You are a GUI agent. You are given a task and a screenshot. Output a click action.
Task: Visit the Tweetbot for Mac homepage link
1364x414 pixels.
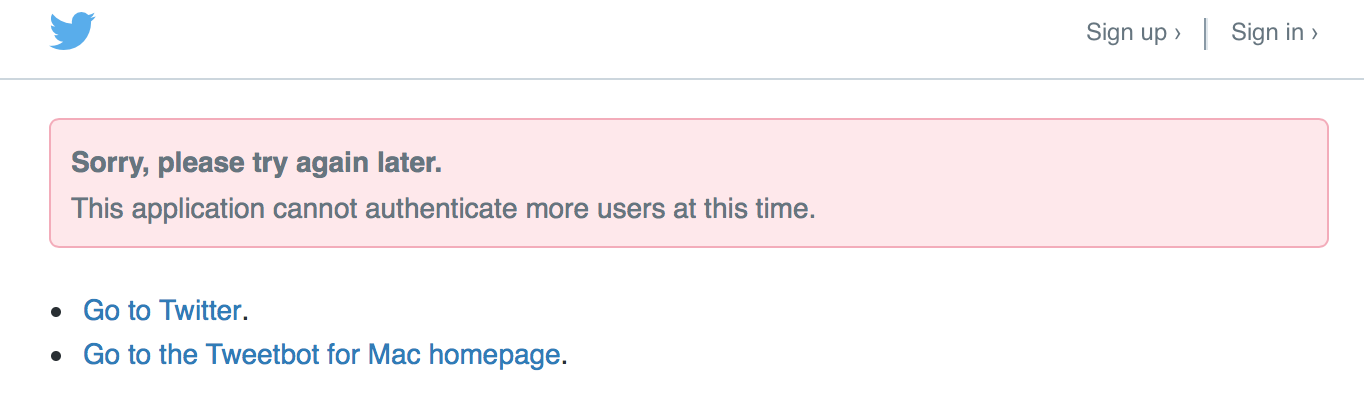click(321, 354)
